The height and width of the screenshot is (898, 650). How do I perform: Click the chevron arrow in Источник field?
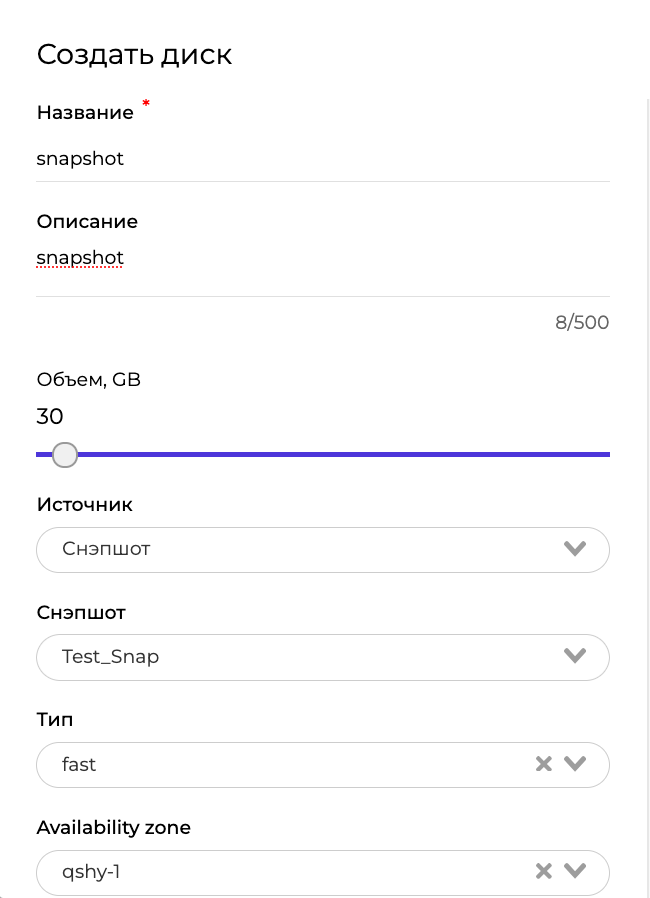click(574, 548)
